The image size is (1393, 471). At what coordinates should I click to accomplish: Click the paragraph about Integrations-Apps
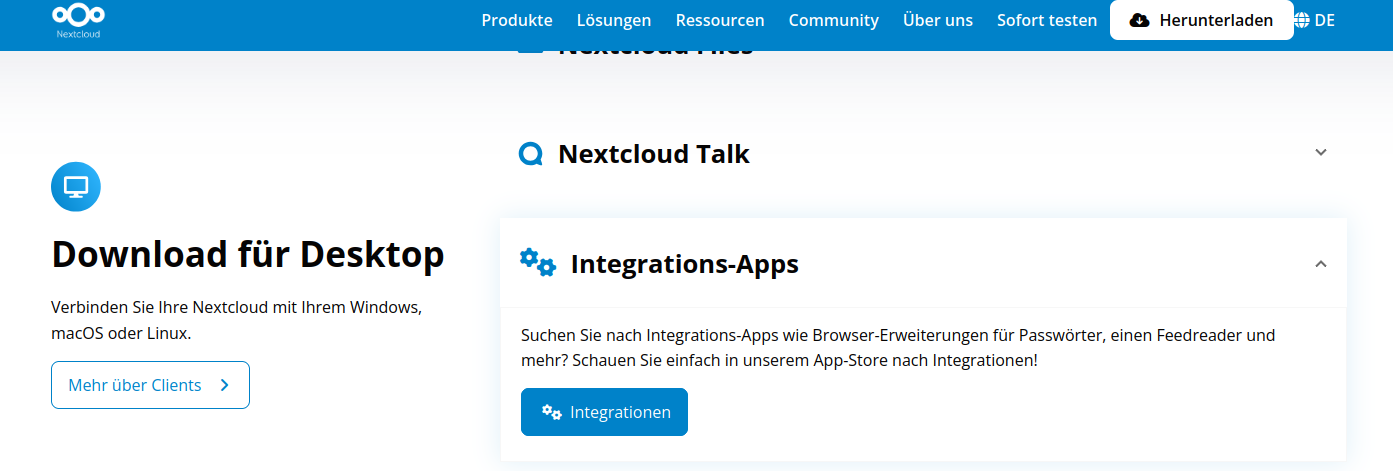coord(898,347)
